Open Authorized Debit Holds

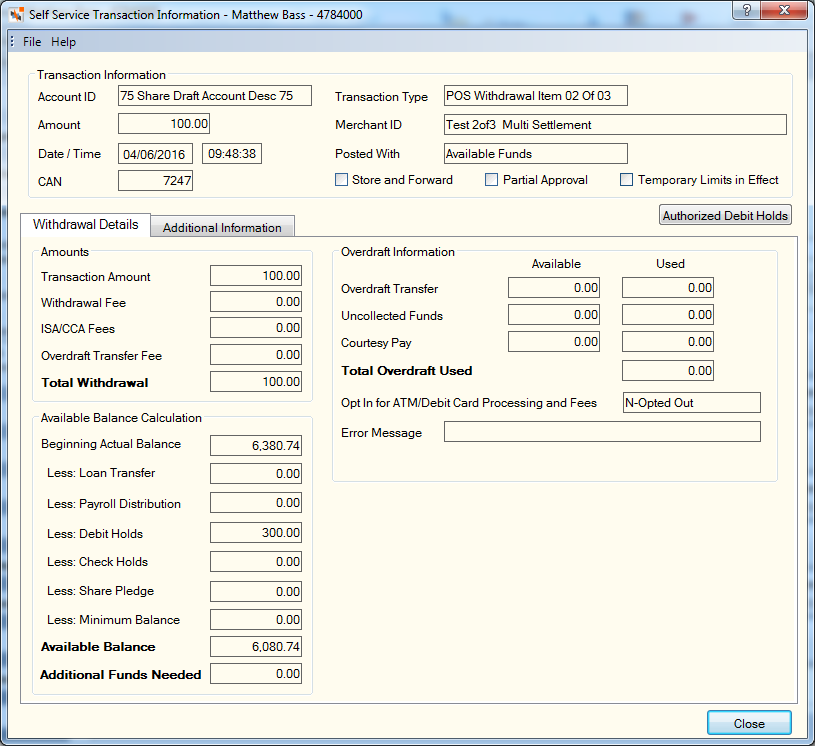(725, 215)
